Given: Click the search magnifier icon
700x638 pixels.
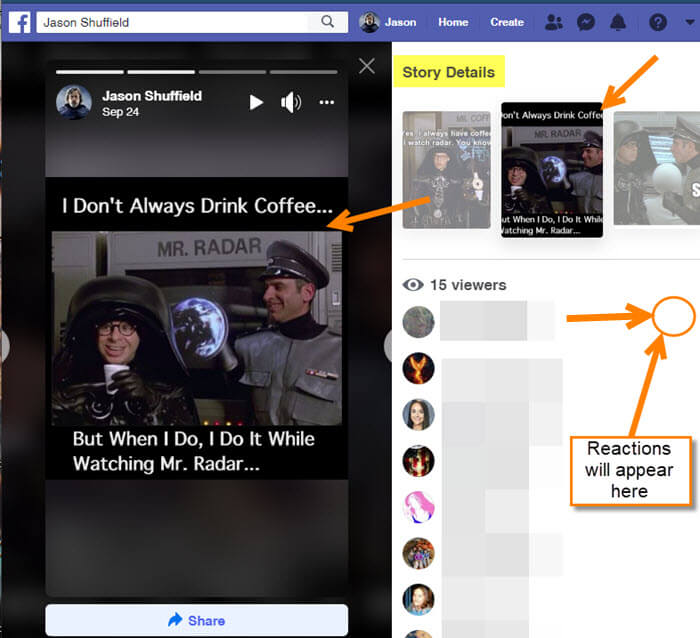Looking at the screenshot, I should [x=327, y=21].
